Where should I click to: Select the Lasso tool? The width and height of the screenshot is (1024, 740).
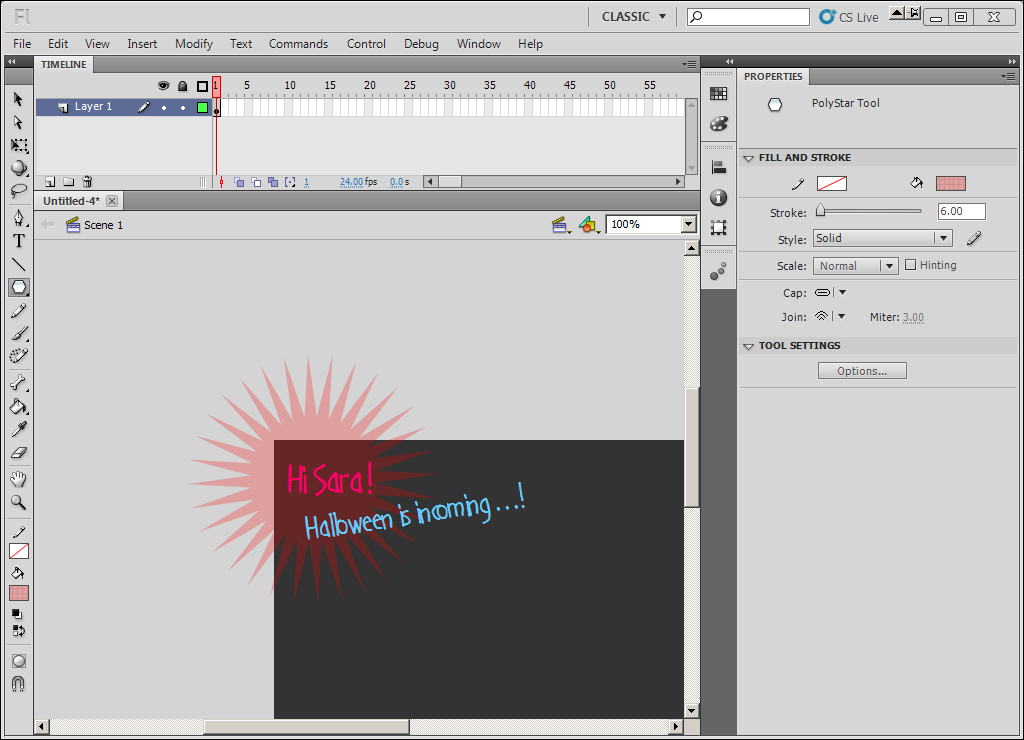click(x=19, y=191)
